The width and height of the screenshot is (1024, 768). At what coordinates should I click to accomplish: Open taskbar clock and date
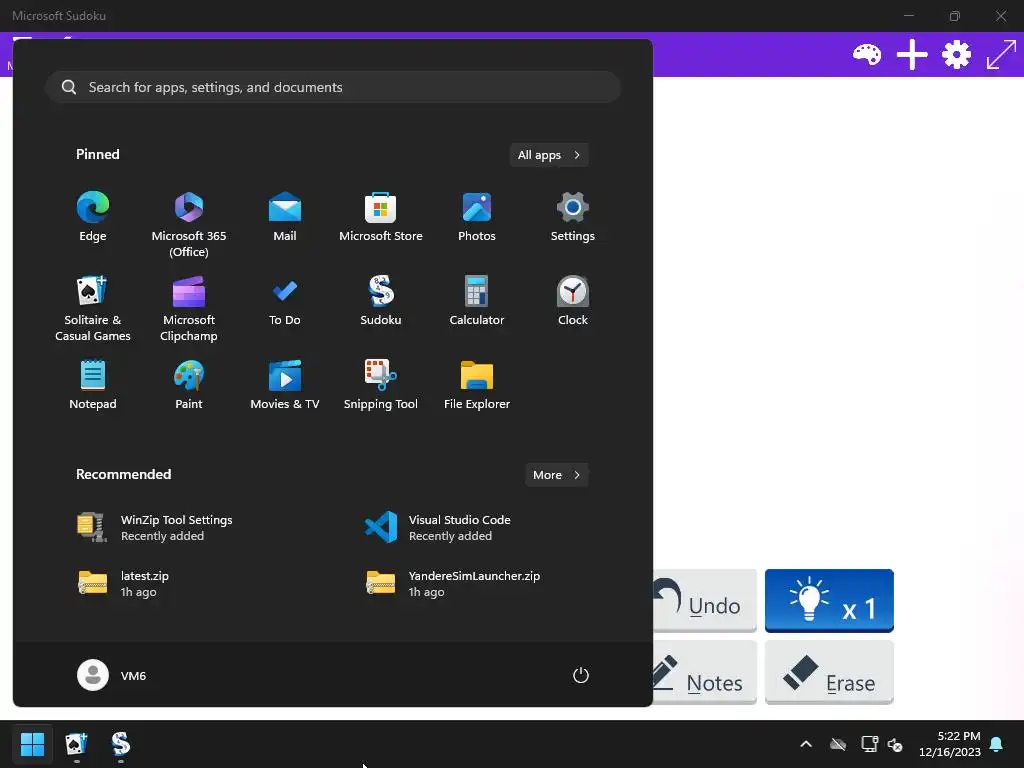[950, 744]
